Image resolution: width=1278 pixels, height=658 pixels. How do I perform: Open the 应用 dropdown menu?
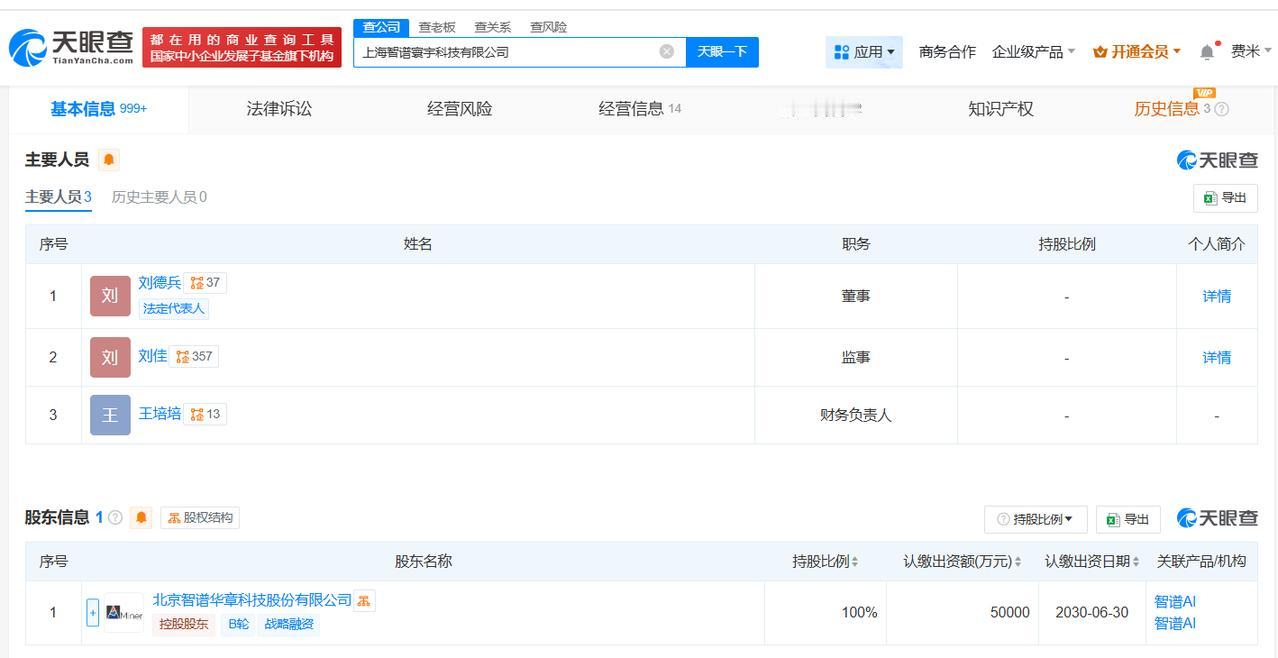pyautogui.click(x=864, y=52)
